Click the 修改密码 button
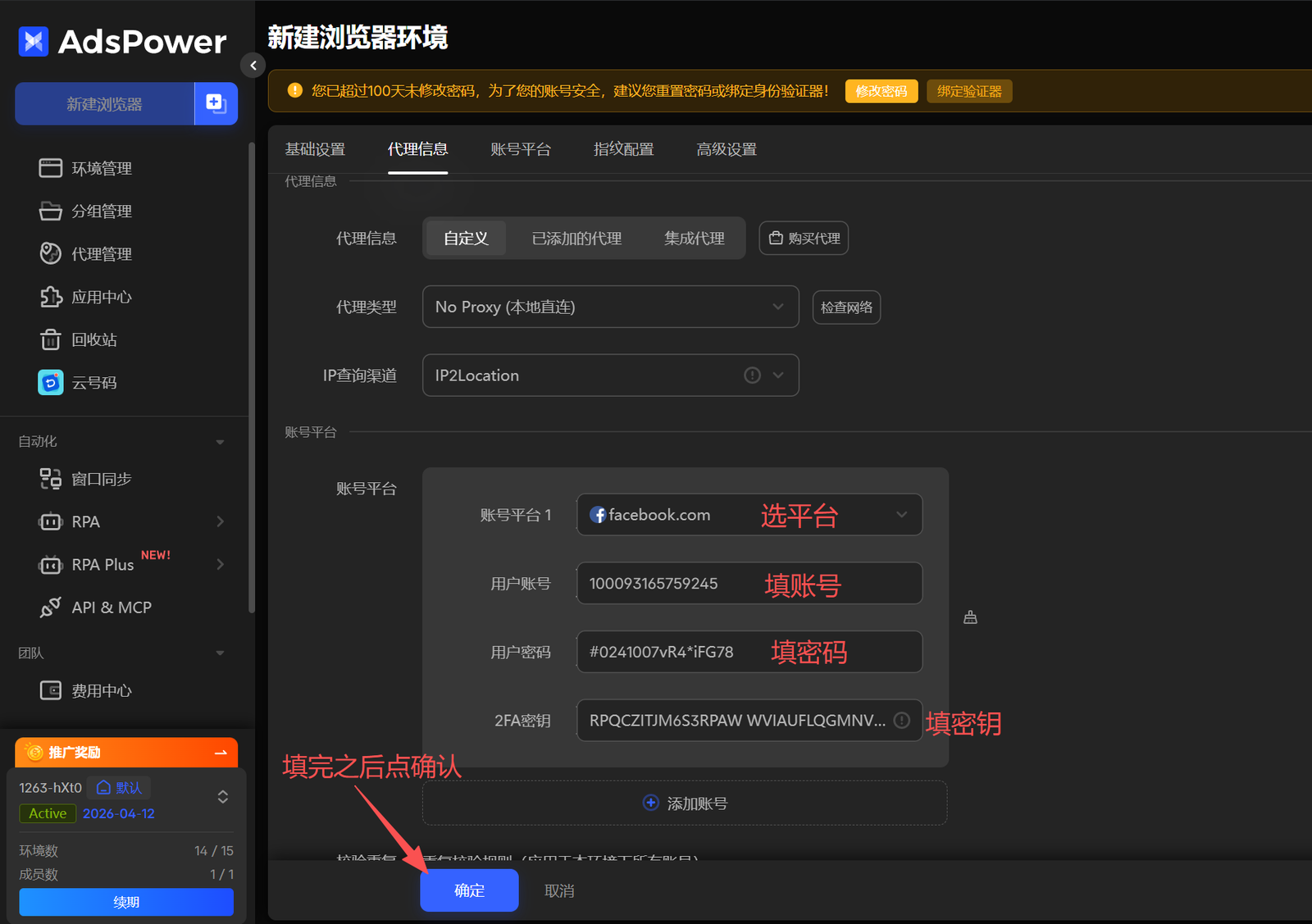This screenshot has height=924, width=1312. tap(881, 91)
